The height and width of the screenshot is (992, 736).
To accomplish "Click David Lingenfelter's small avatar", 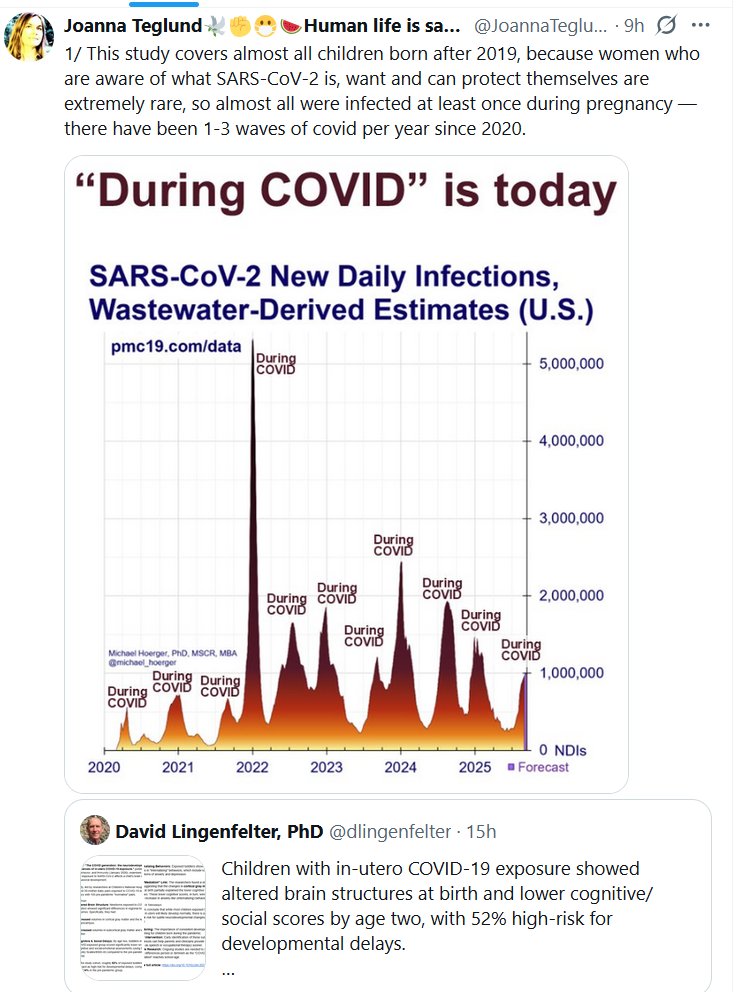I will click(x=96, y=830).
